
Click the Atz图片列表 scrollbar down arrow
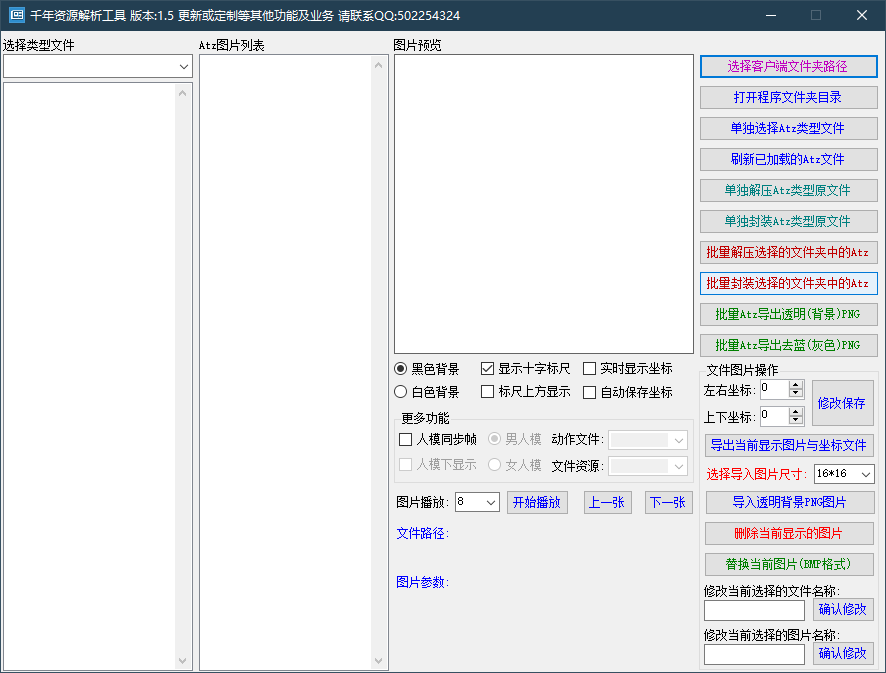379,661
